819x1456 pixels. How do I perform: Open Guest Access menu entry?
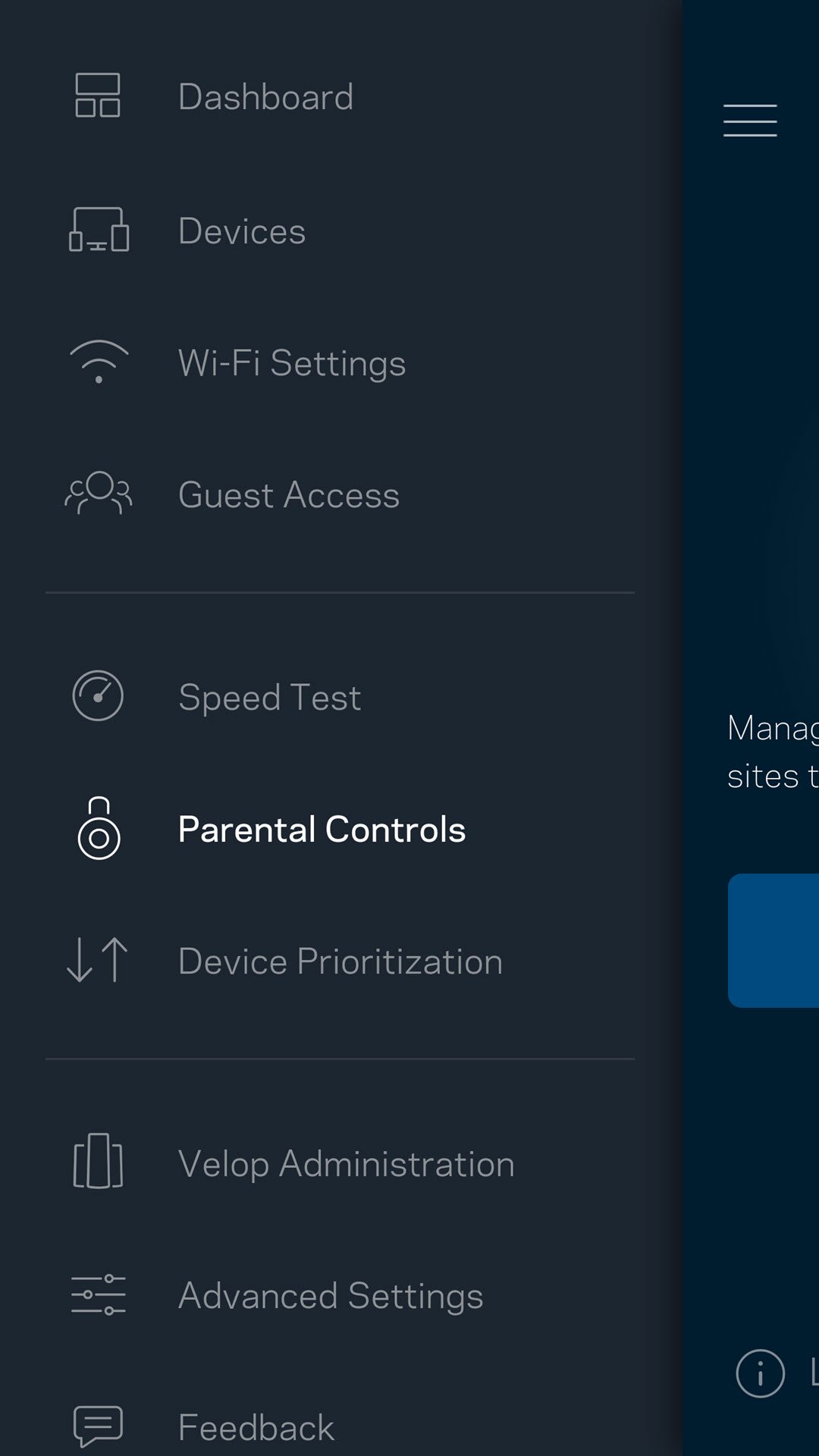click(289, 495)
